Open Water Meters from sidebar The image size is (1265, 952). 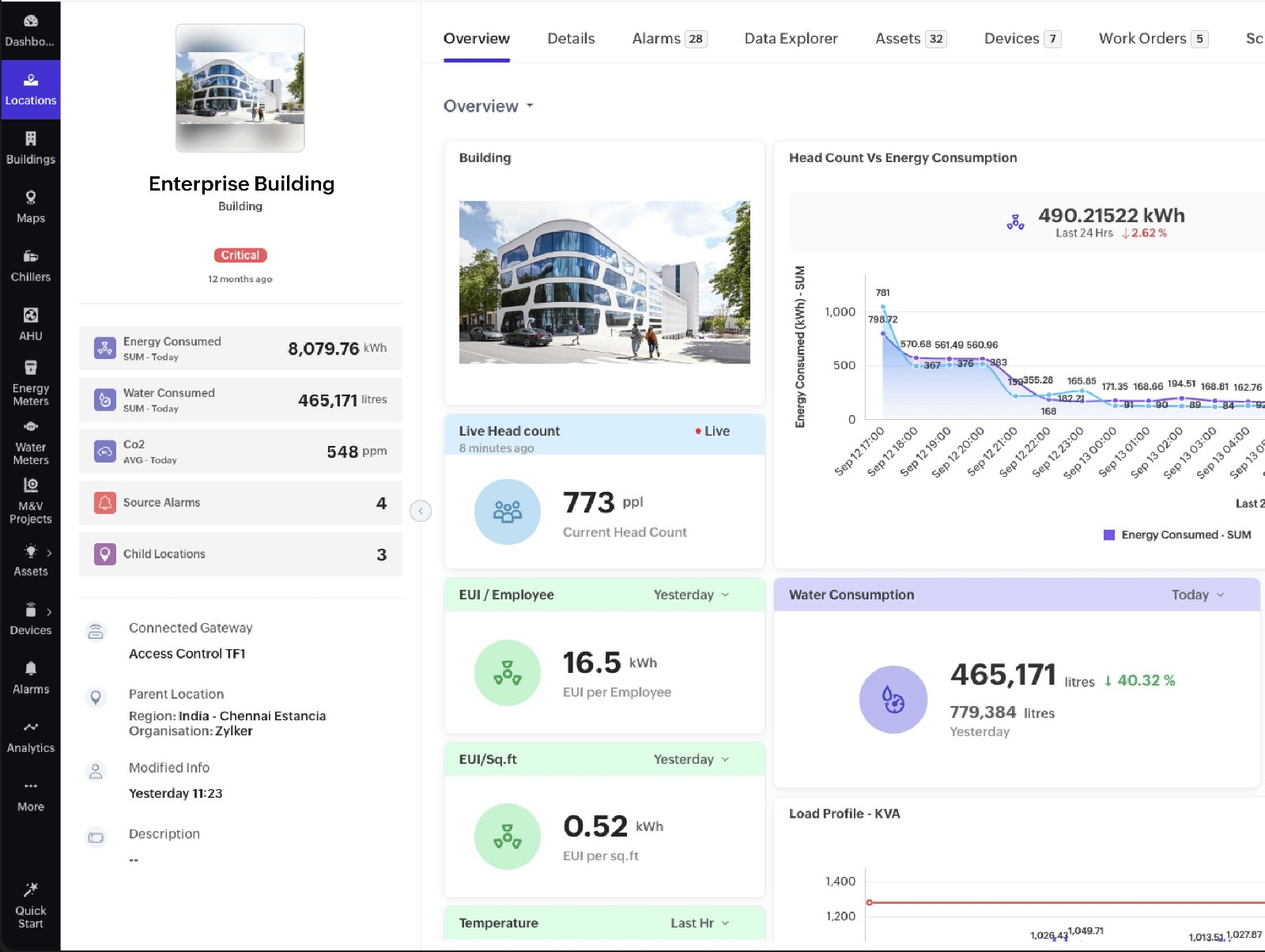point(30,442)
